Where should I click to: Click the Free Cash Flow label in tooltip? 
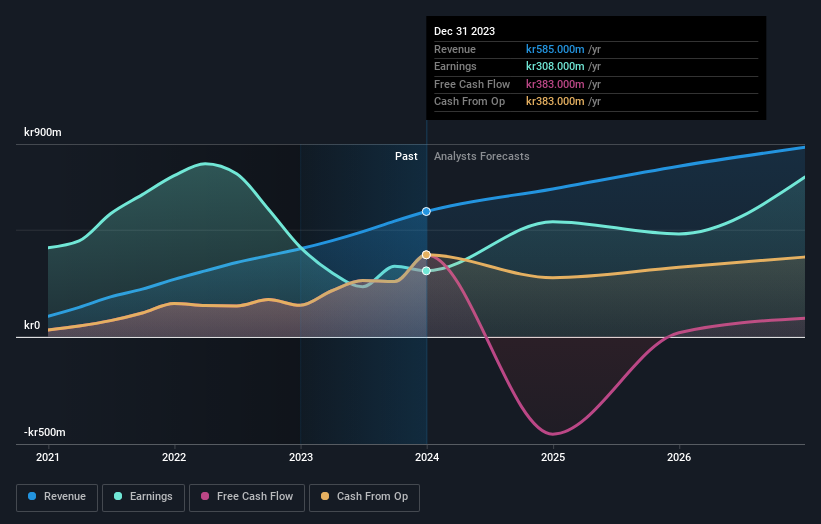pos(472,84)
